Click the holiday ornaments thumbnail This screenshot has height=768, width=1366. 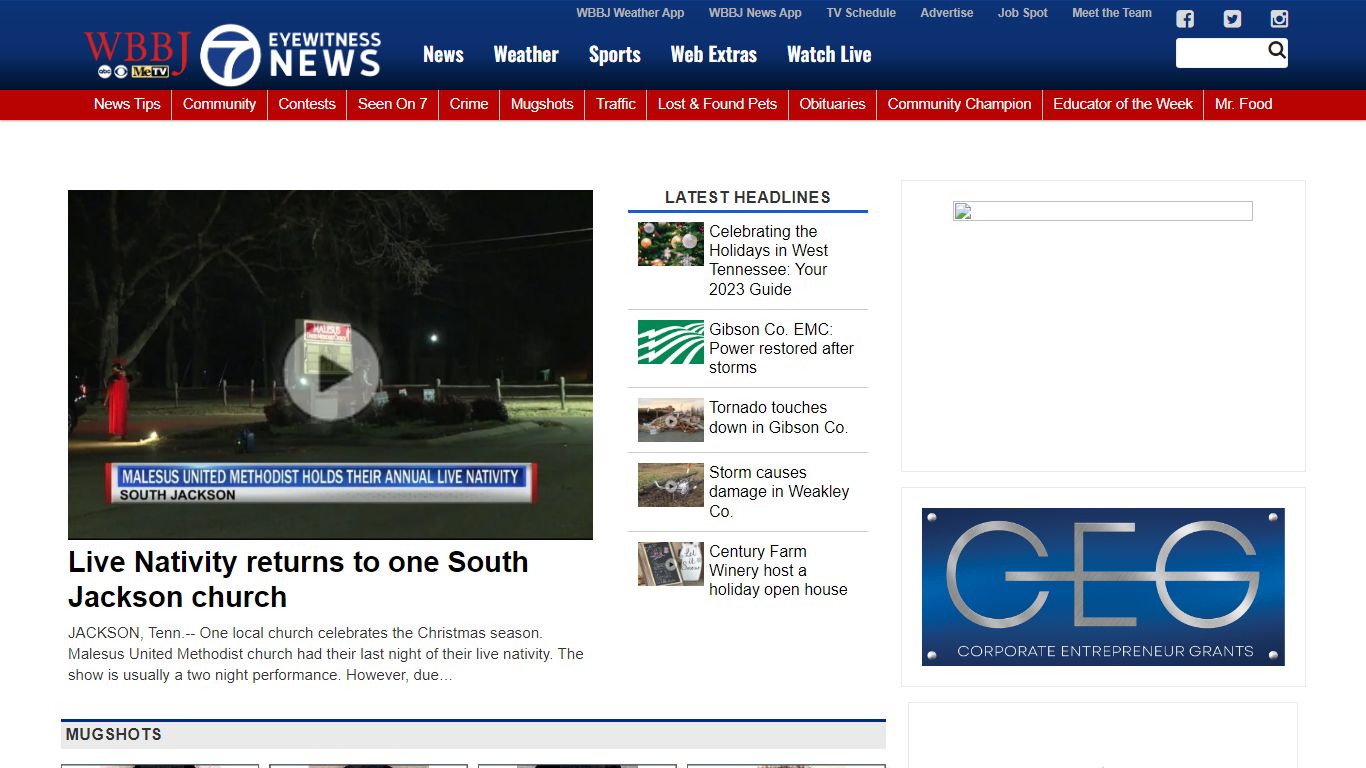point(670,244)
